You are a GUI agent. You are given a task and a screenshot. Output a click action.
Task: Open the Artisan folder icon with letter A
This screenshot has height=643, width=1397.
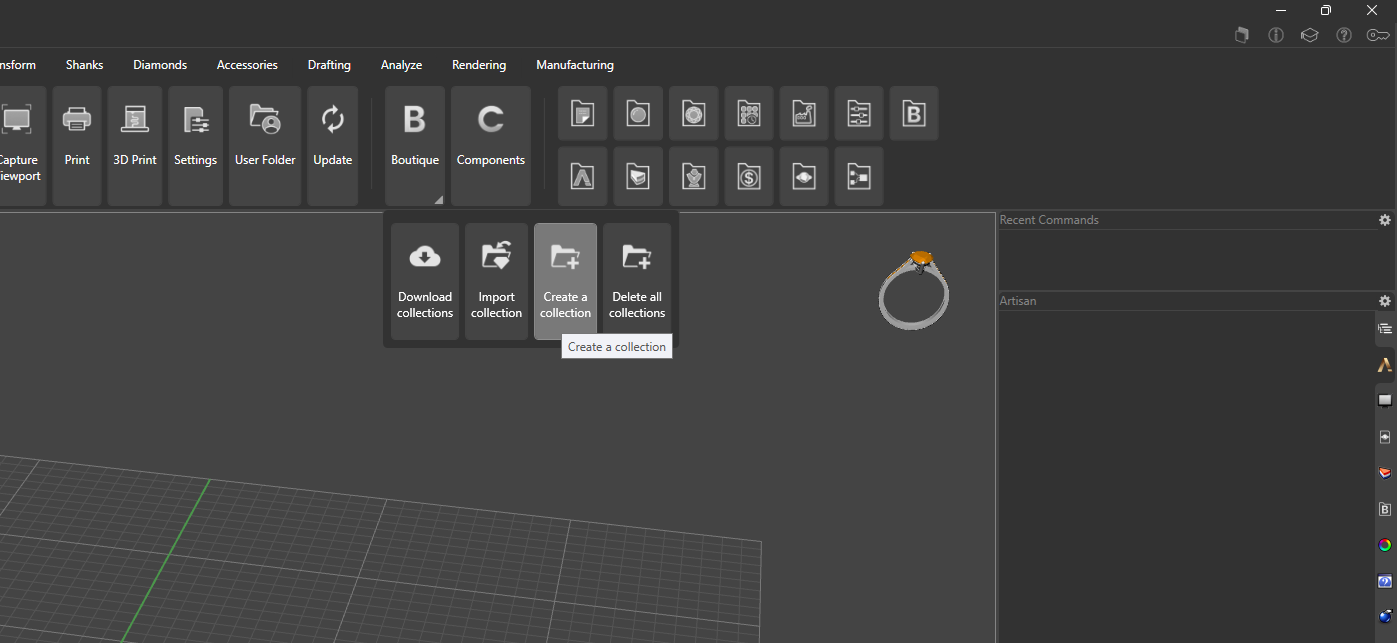[583, 176]
